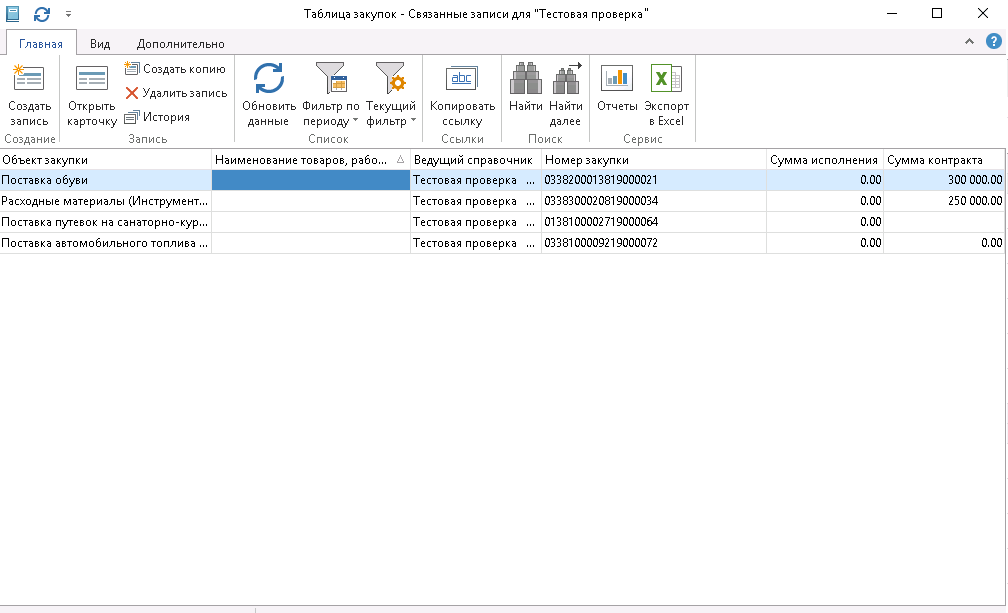Click Сумма контракта column header
The height and width of the screenshot is (613, 1008).
click(944, 160)
